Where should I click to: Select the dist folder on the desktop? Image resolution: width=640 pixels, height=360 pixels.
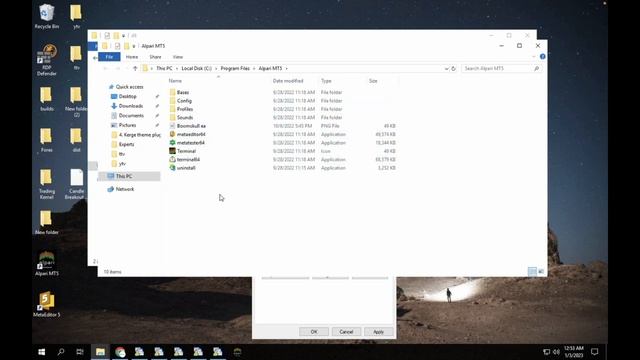(x=76, y=140)
